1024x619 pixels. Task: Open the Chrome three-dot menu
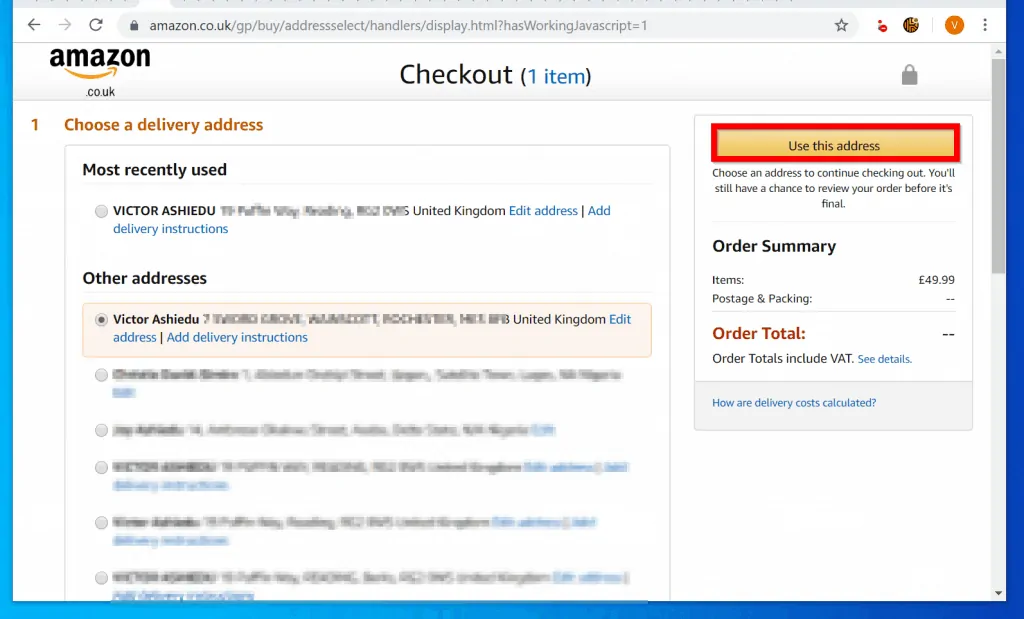[x=985, y=25]
